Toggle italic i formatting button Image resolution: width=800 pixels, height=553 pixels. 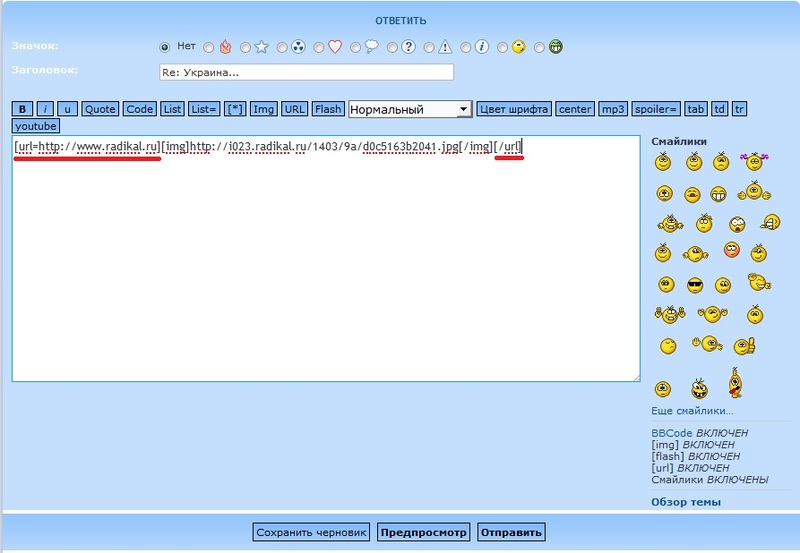[45, 109]
